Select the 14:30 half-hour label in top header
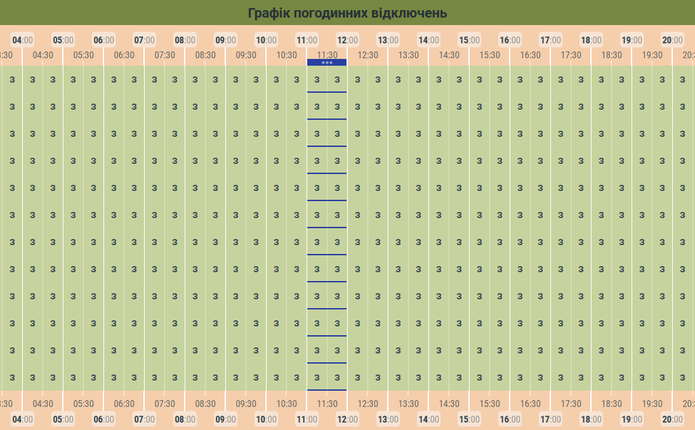Viewport: 695px width, 430px height. 449,55
